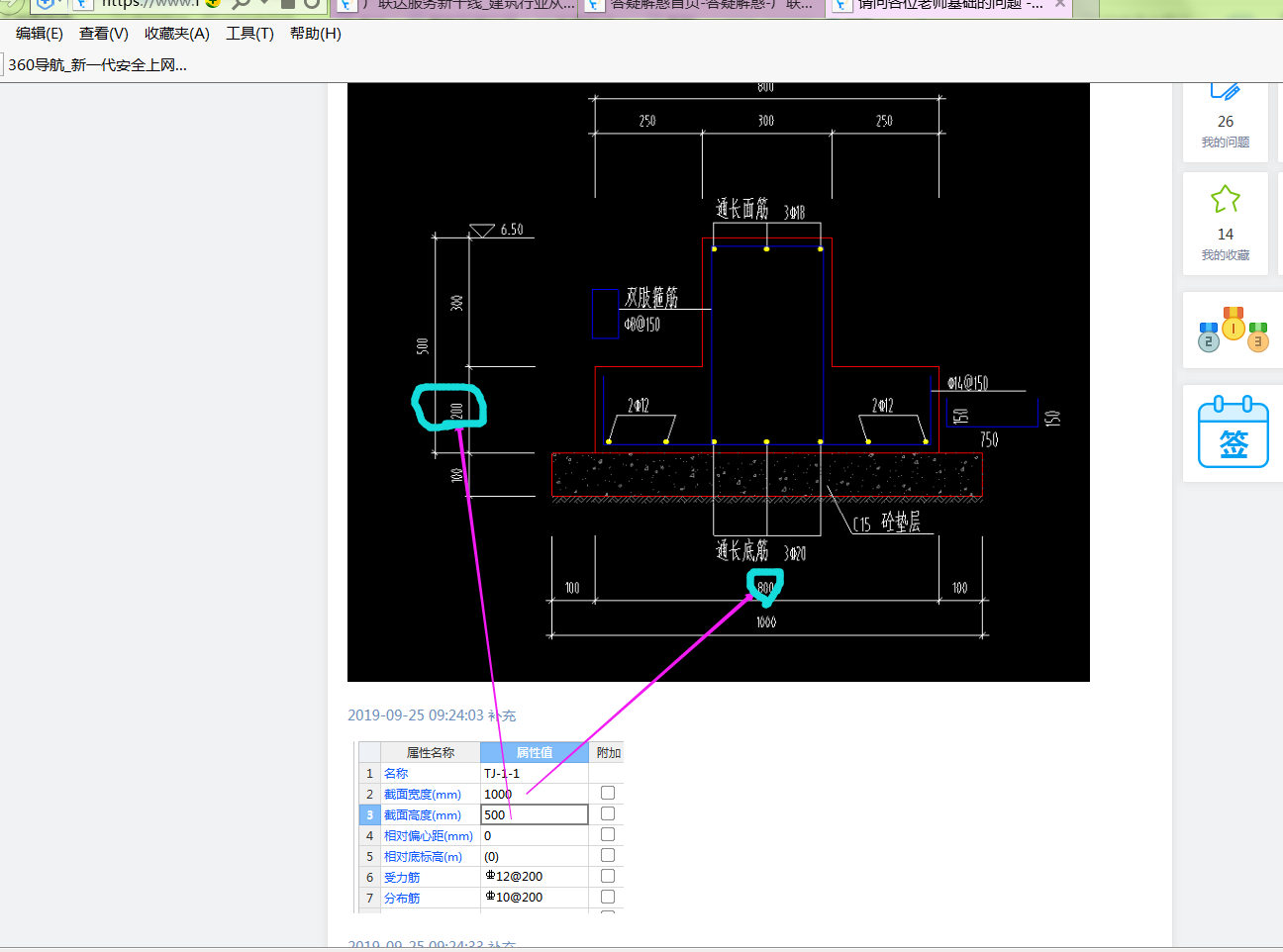Click the 14 favorites count
The width and height of the screenshot is (1283, 952).
pyautogui.click(x=1226, y=235)
